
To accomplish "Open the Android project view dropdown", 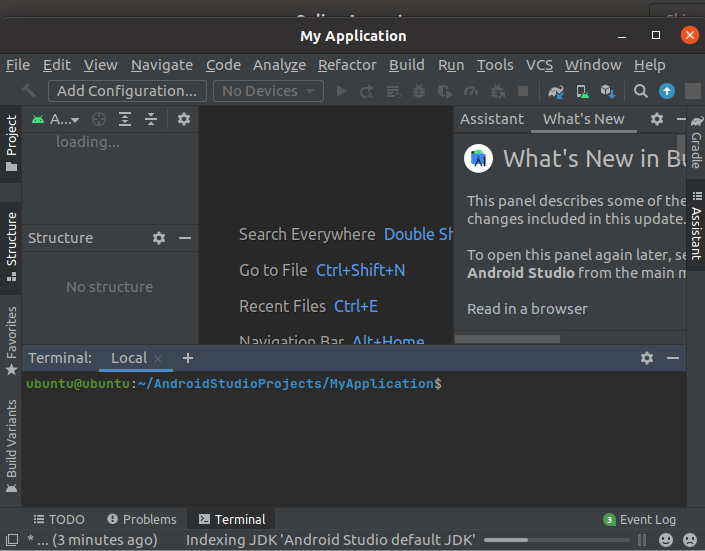I will coord(56,119).
